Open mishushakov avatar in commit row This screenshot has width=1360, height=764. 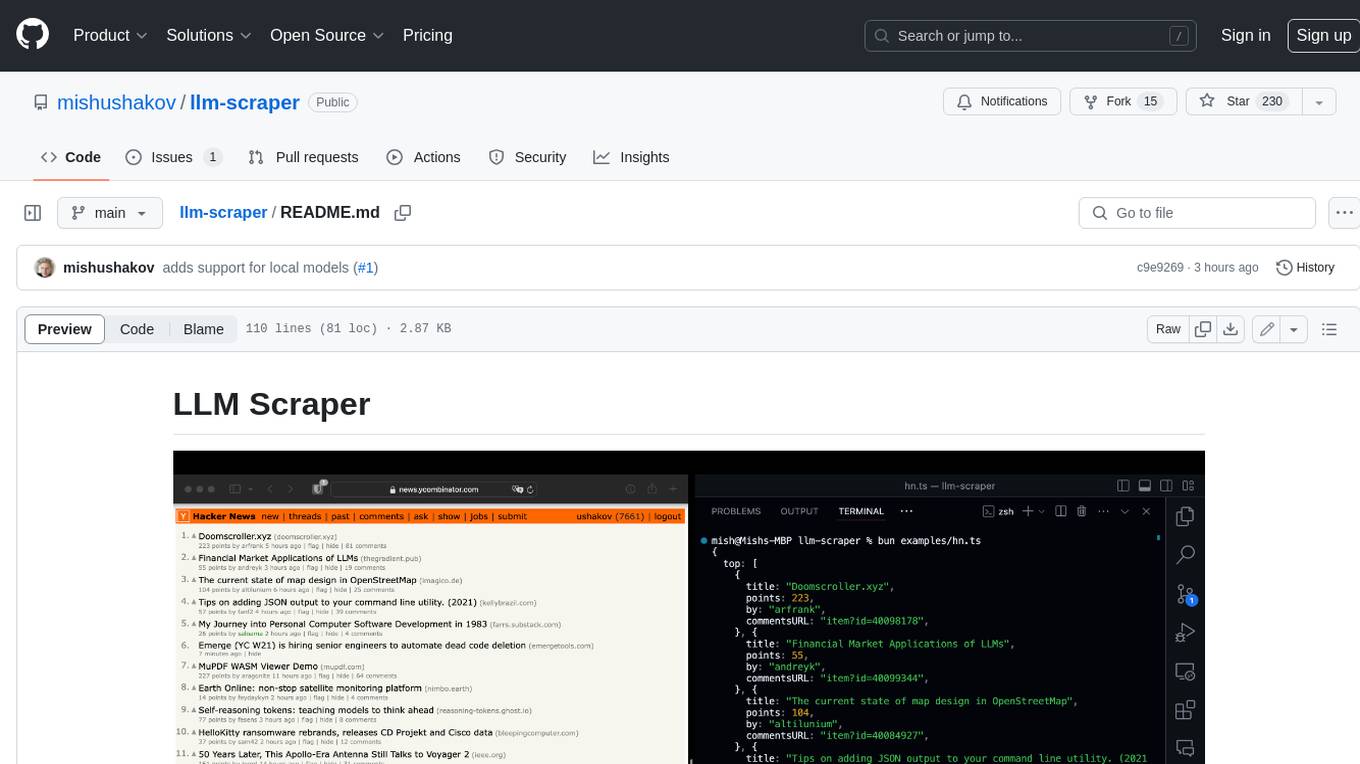point(45,268)
